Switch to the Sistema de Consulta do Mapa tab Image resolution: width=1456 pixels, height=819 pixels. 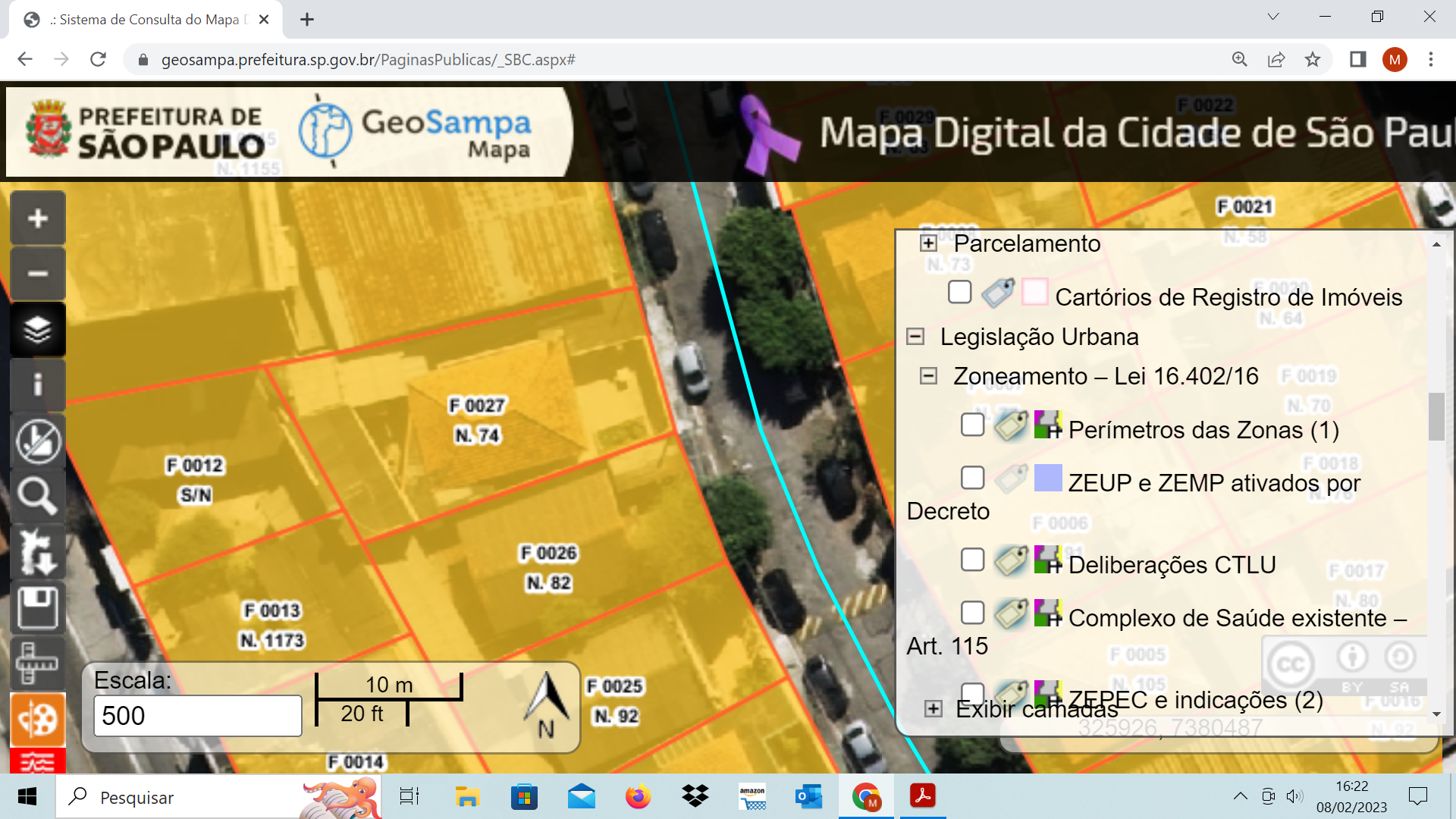coord(146,20)
